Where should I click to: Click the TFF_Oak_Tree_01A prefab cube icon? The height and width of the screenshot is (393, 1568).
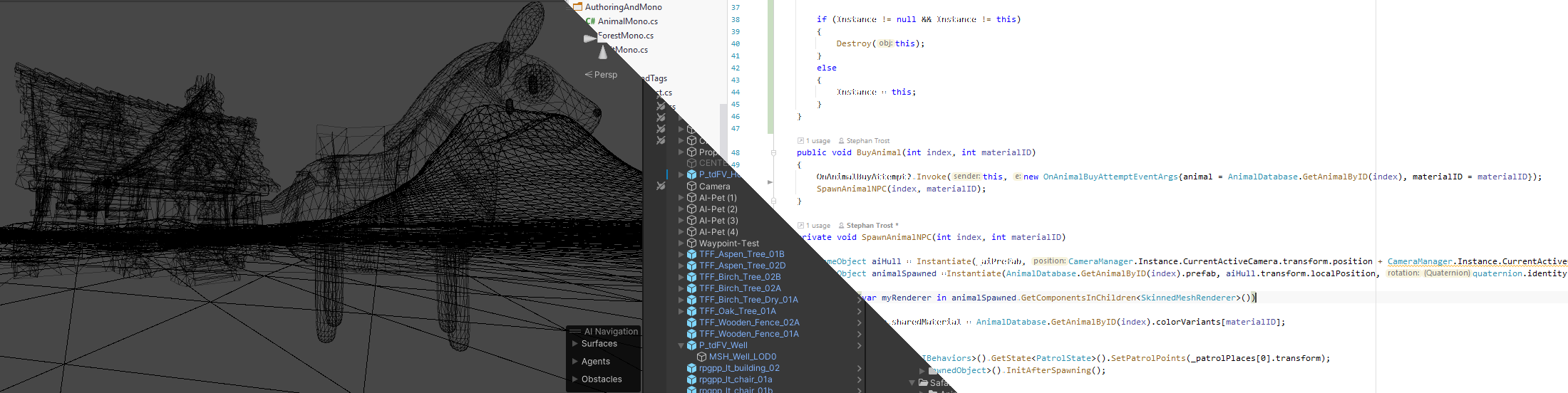tap(691, 311)
